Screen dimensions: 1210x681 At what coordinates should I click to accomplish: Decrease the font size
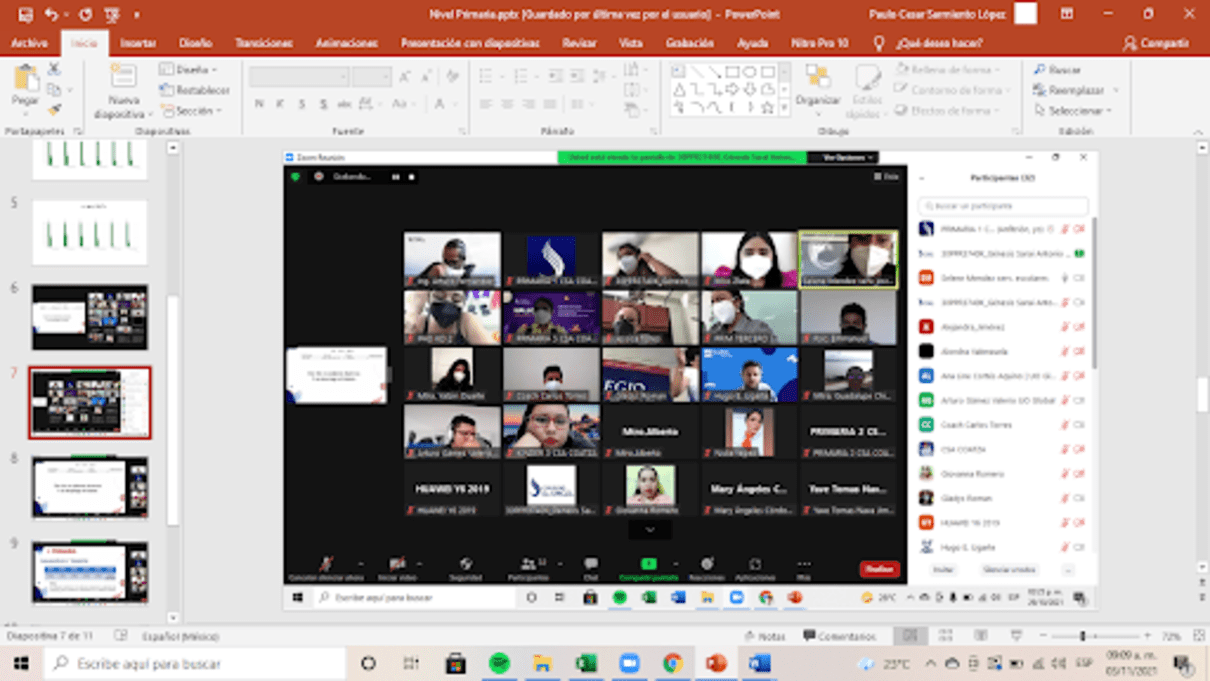coord(427,77)
